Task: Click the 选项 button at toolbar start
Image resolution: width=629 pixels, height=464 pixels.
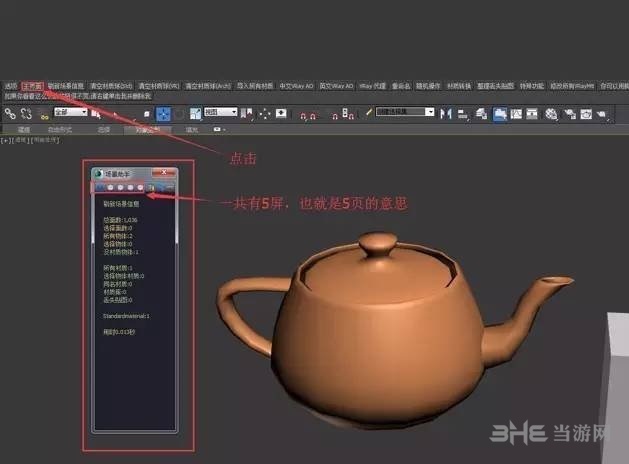Action: pos(11,86)
